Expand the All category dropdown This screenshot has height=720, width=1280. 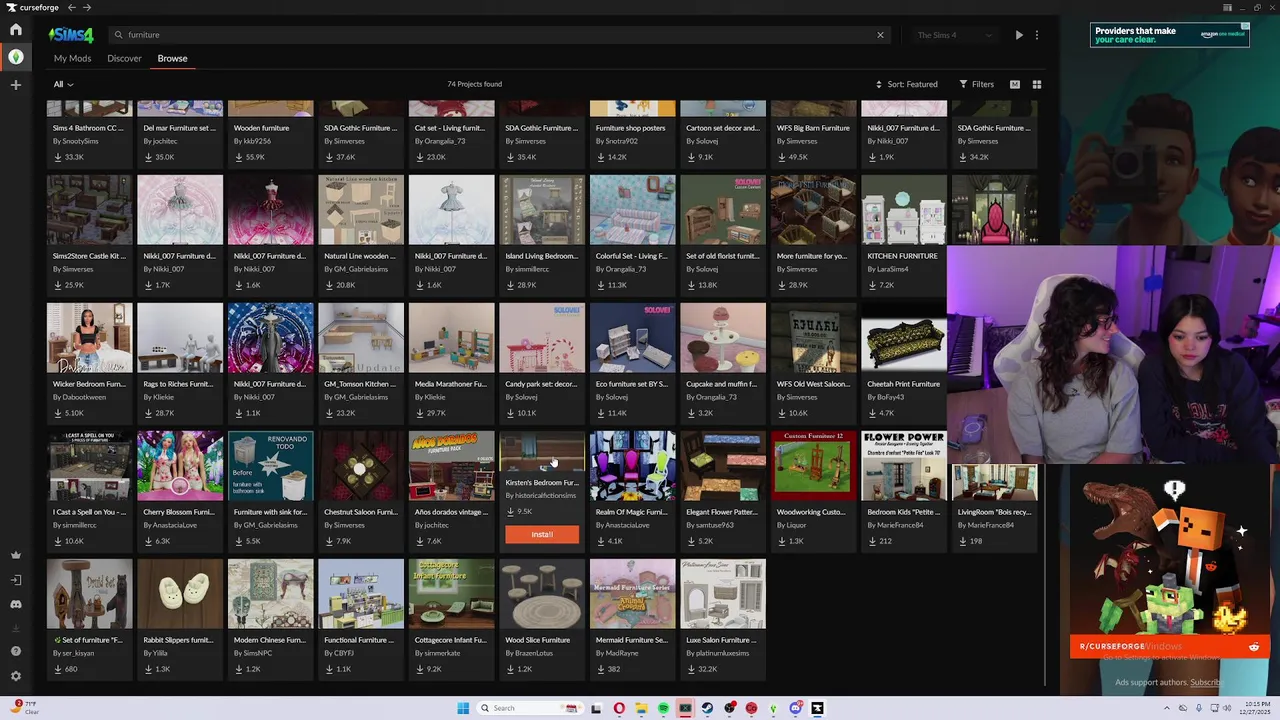click(x=63, y=84)
